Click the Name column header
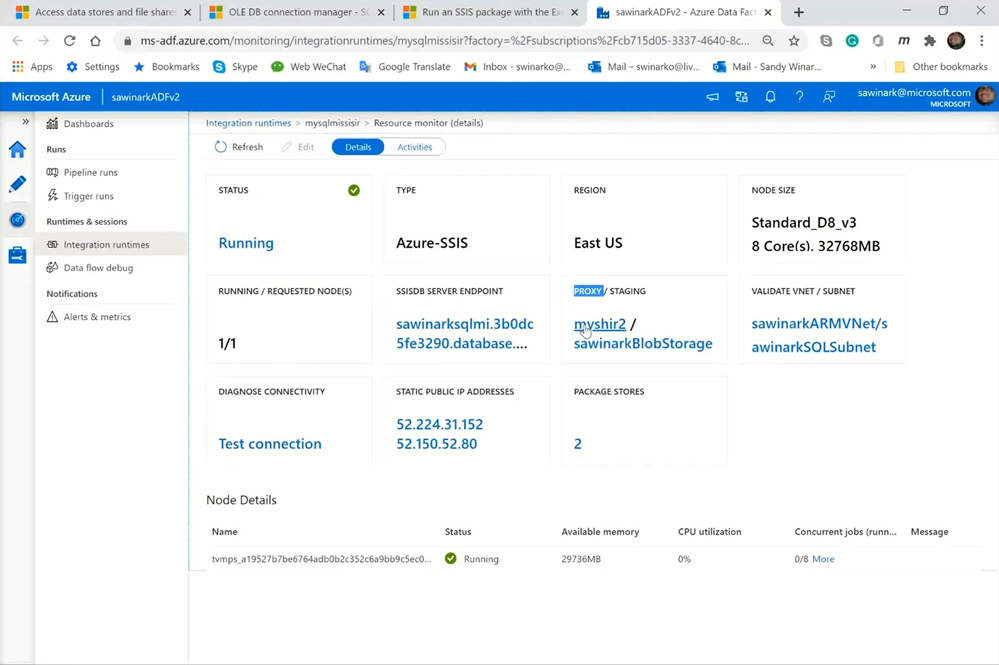Viewport: 999px width, 665px height. pyautogui.click(x=224, y=531)
